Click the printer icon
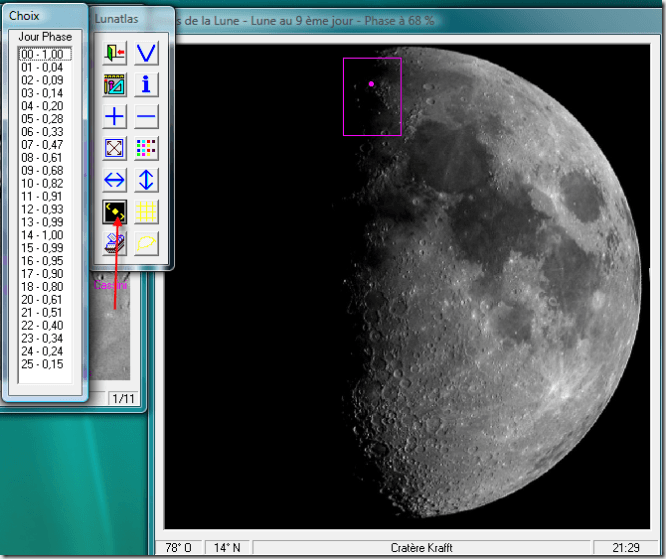 [x=115, y=242]
